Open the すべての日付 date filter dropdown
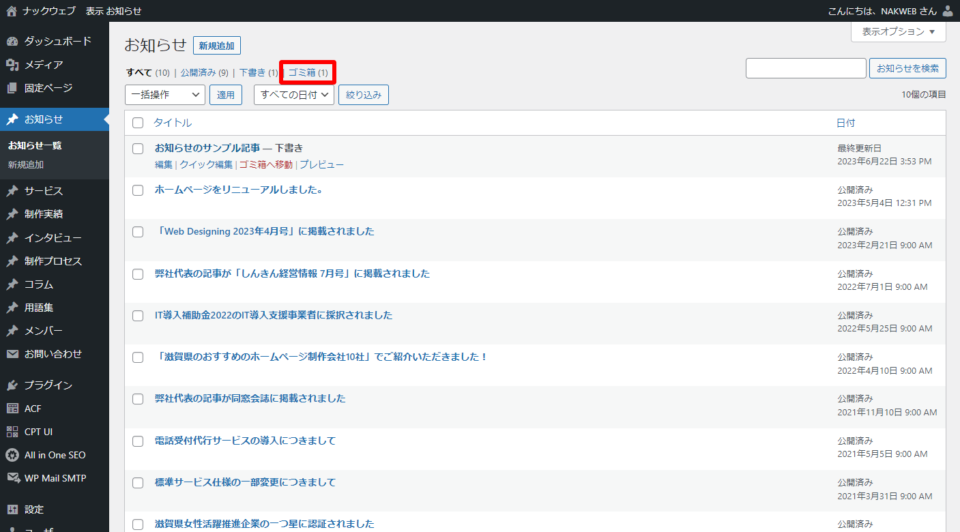This screenshot has height=532, width=960. pyautogui.click(x=294, y=95)
